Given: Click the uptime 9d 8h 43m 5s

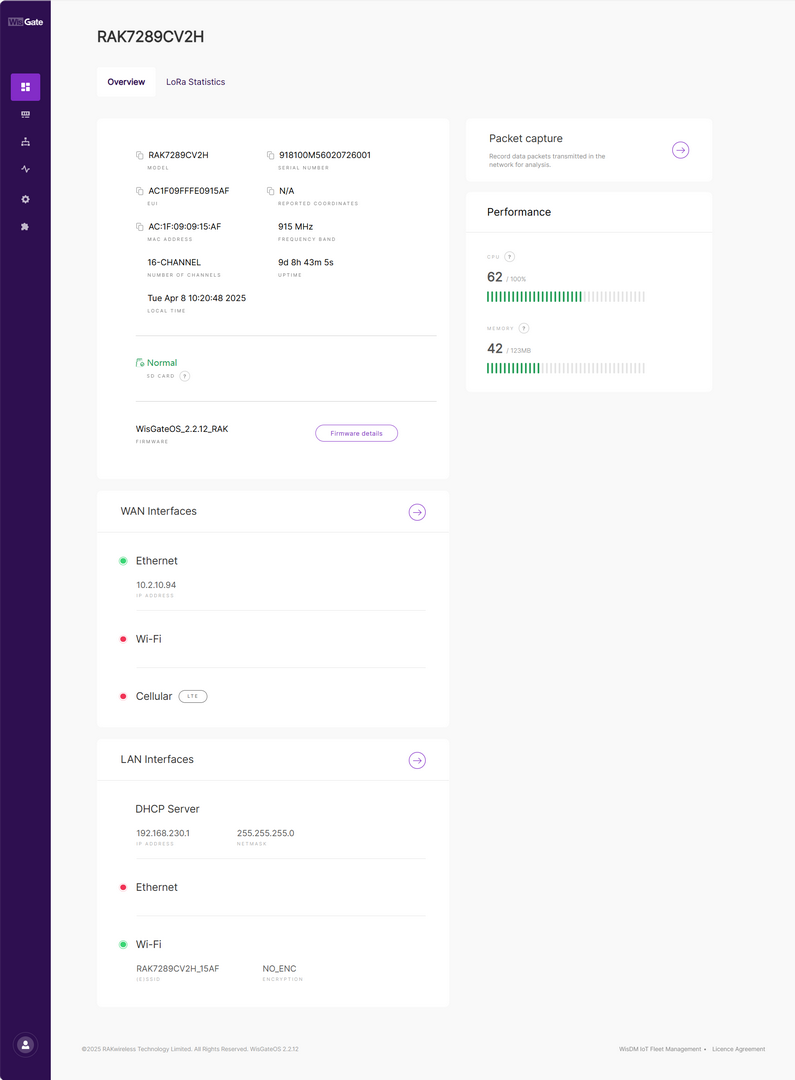Looking at the screenshot, I should coord(305,262).
